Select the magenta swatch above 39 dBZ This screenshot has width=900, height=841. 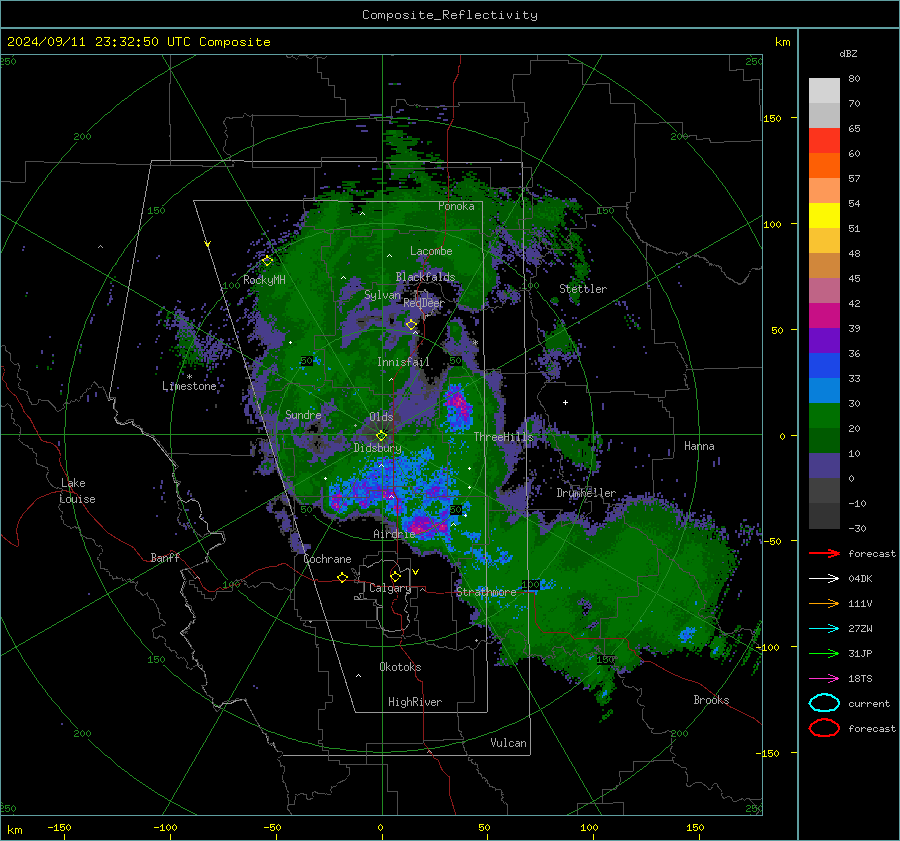(824, 316)
